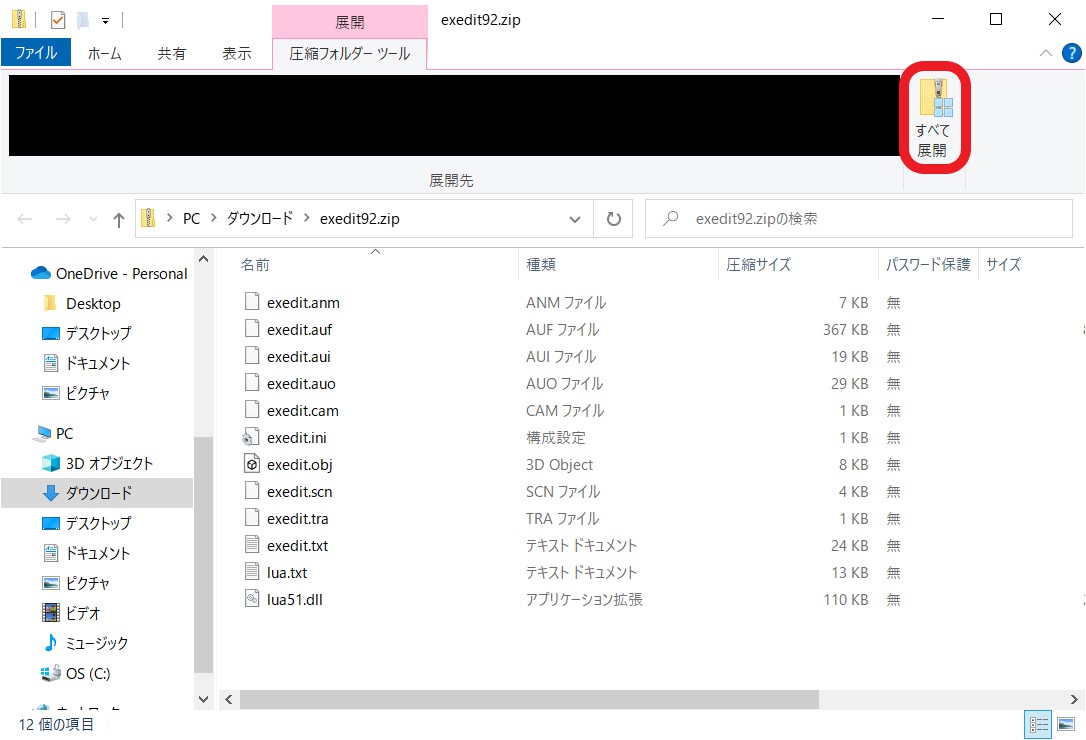Sort by サイズ column header
The height and width of the screenshot is (740, 1086).
[1003, 265]
